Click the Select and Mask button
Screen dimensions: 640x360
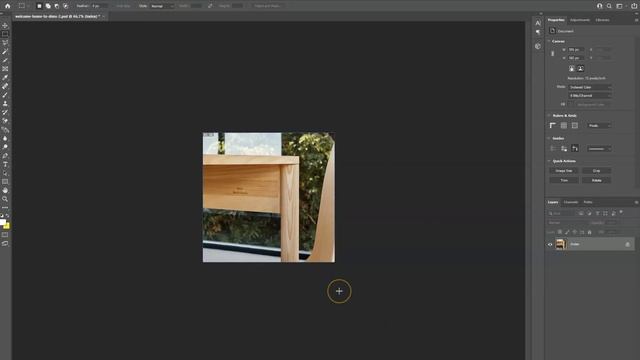pos(268,6)
